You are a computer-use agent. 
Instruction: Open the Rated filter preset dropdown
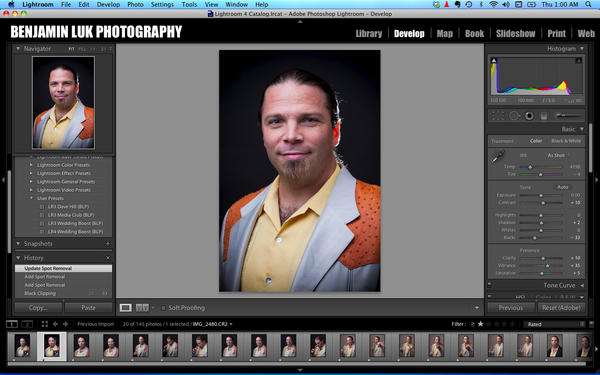pos(554,324)
